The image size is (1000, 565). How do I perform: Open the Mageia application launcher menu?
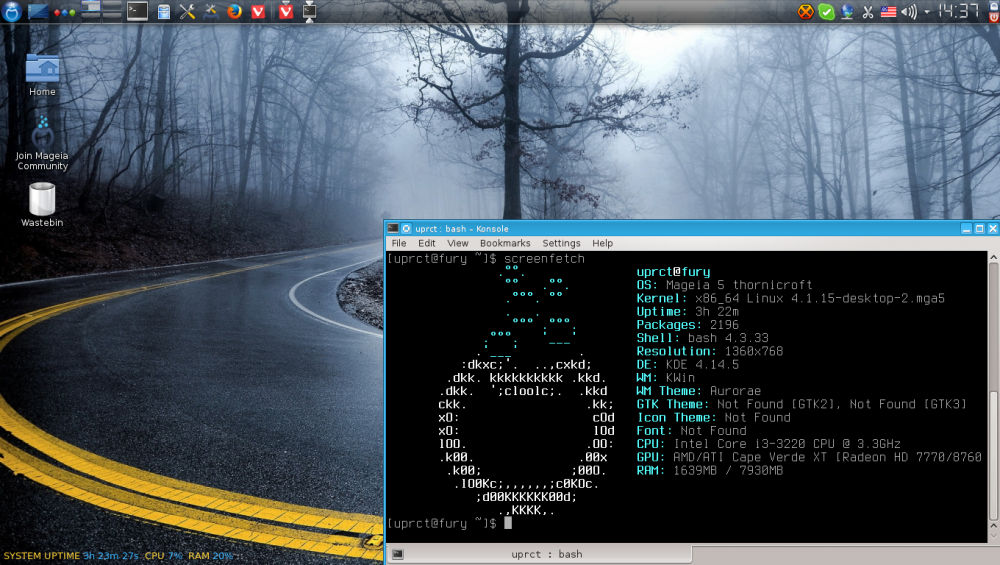pos(11,11)
